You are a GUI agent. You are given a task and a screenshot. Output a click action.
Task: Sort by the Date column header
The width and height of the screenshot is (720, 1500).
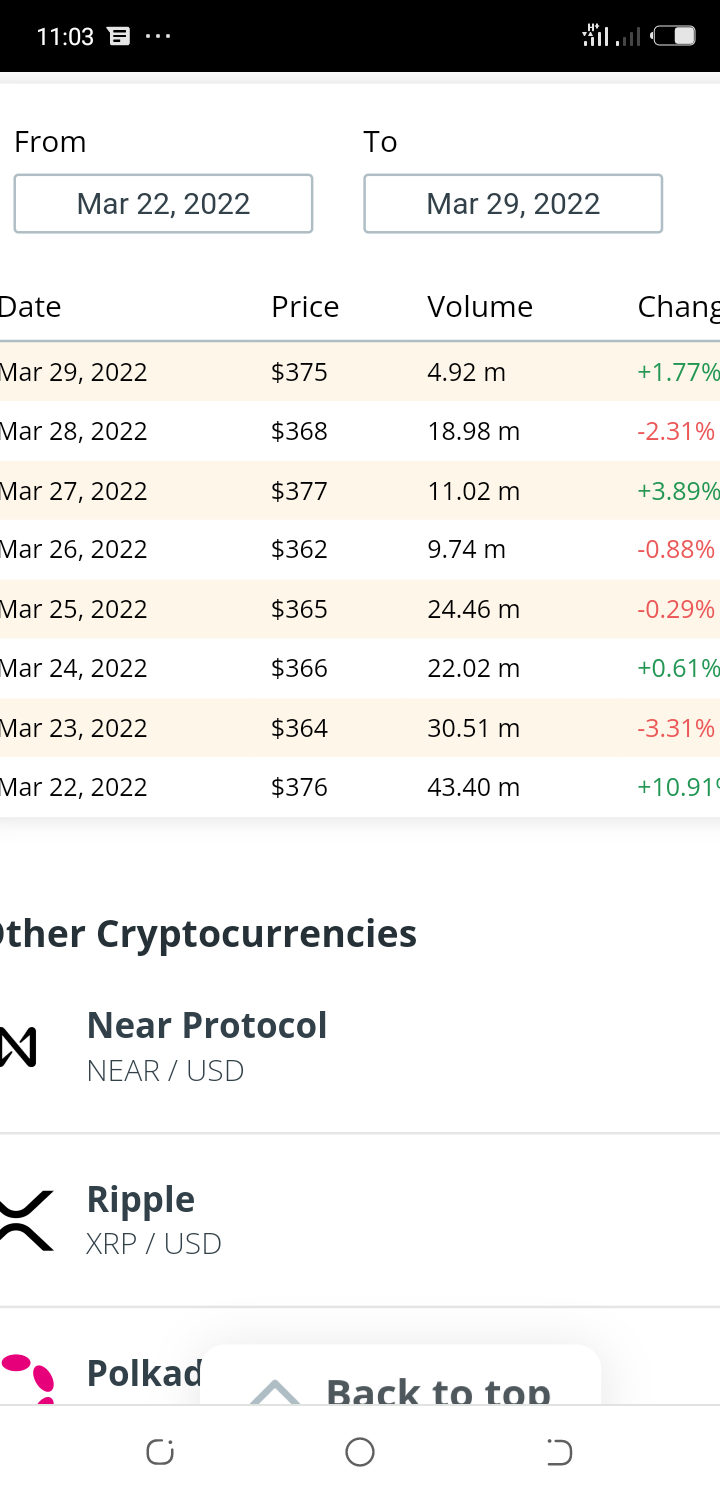tap(30, 307)
